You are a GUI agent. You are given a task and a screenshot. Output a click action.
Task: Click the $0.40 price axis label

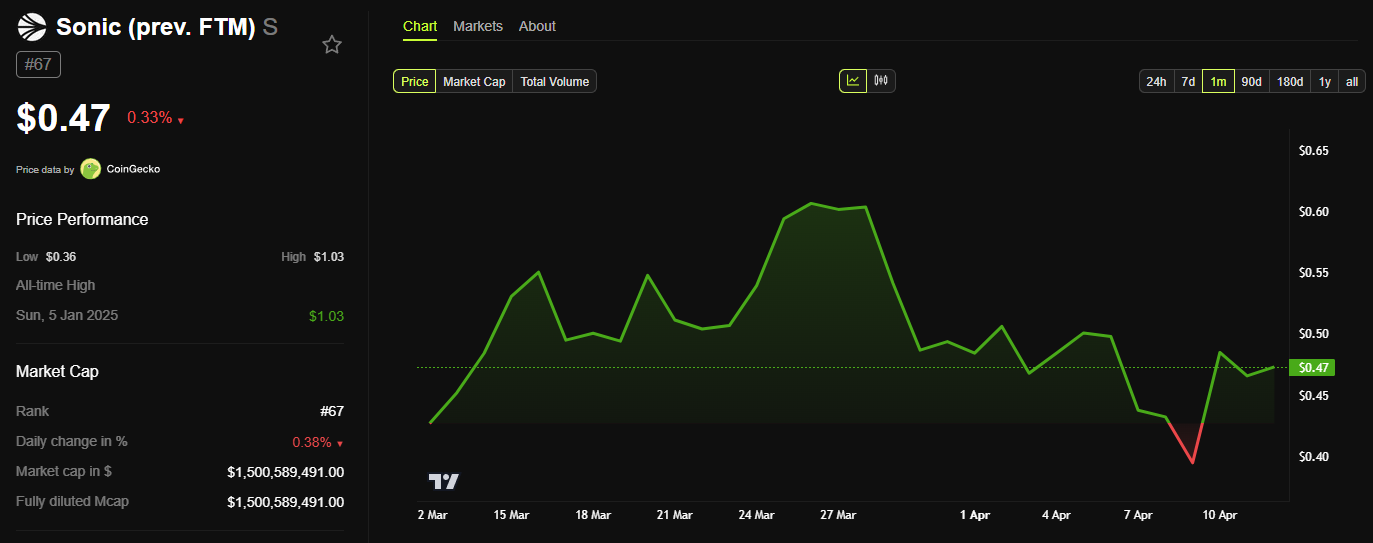(x=1313, y=457)
